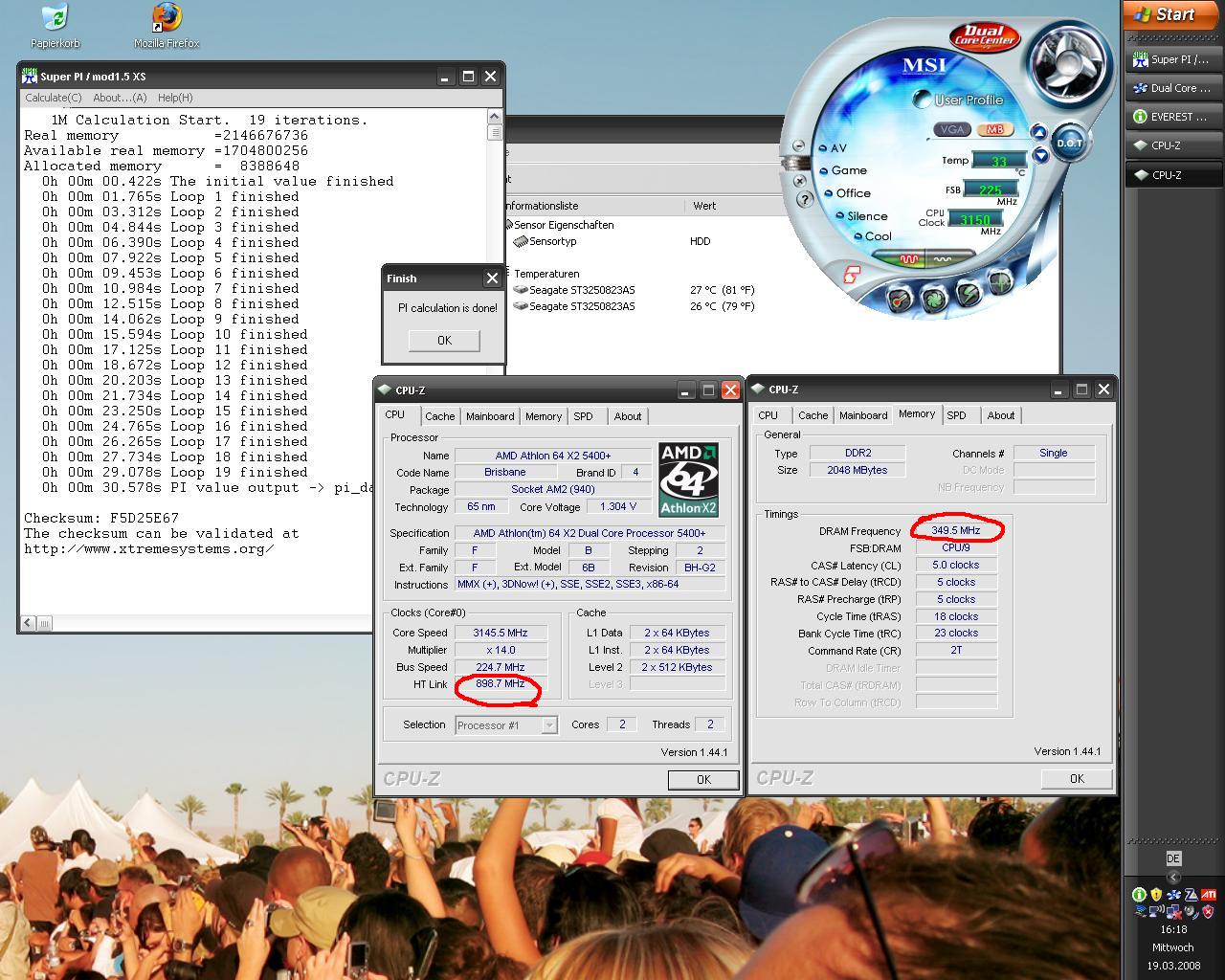Expand hidden tray icons with the chevron

(x=1173, y=877)
